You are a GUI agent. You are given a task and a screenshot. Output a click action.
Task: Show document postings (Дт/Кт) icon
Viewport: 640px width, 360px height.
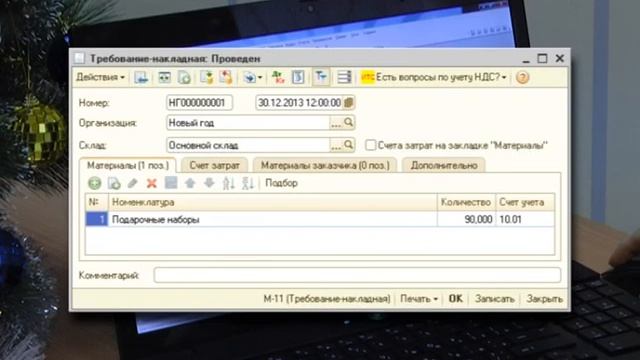pyautogui.click(x=278, y=77)
